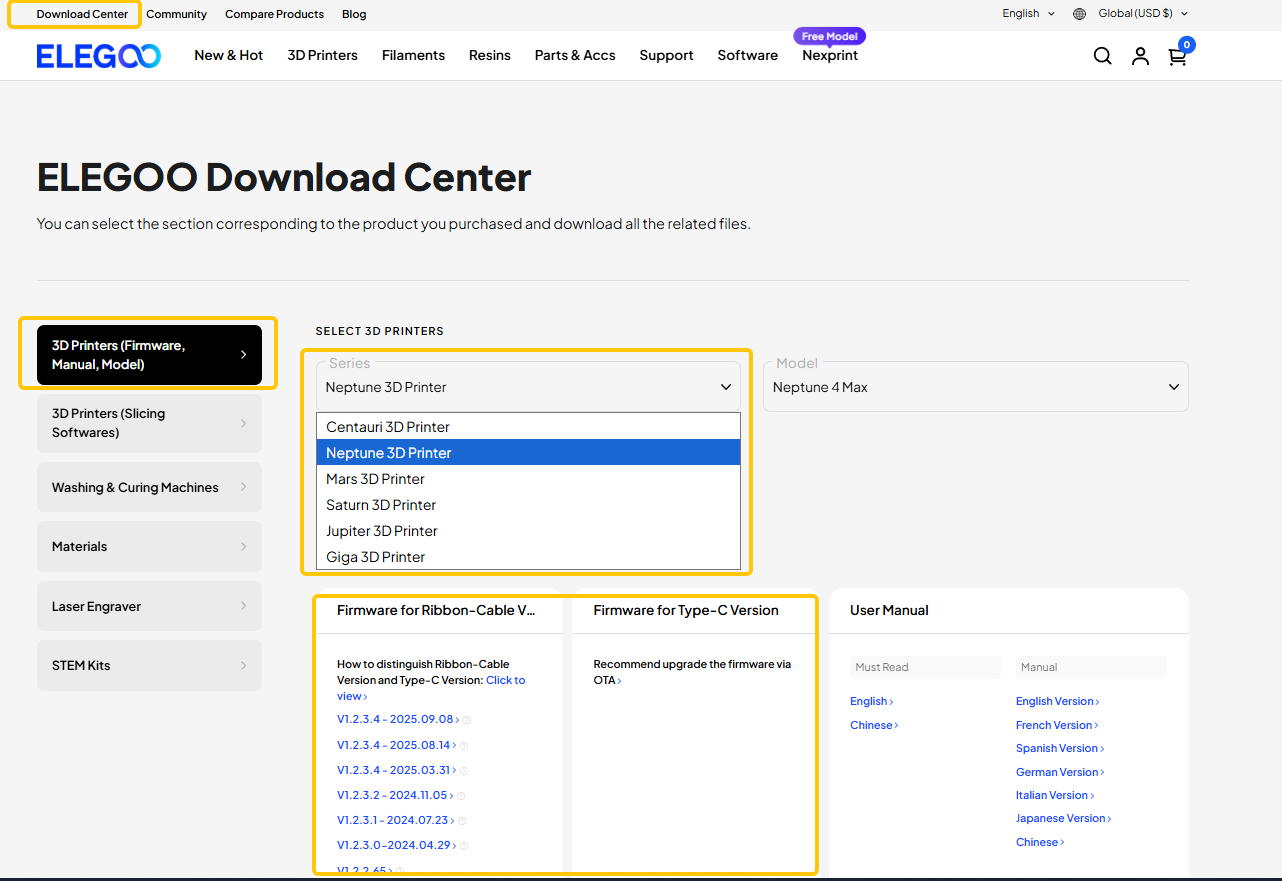
Task: Open the Blog menu item
Action: [354, 14]
